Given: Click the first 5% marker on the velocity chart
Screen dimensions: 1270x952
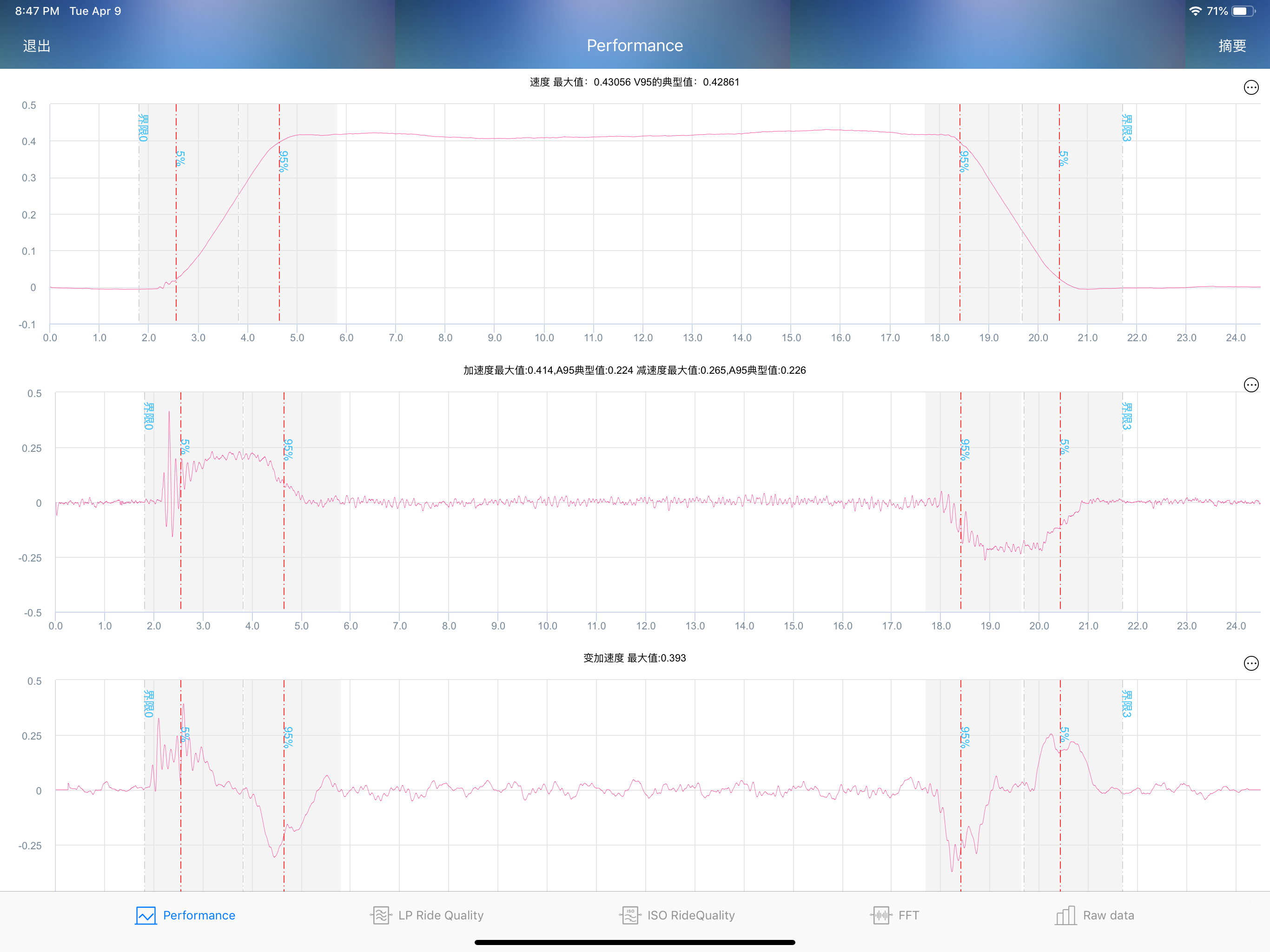Looking at the screenshot, I should click(x=181, y=159).
